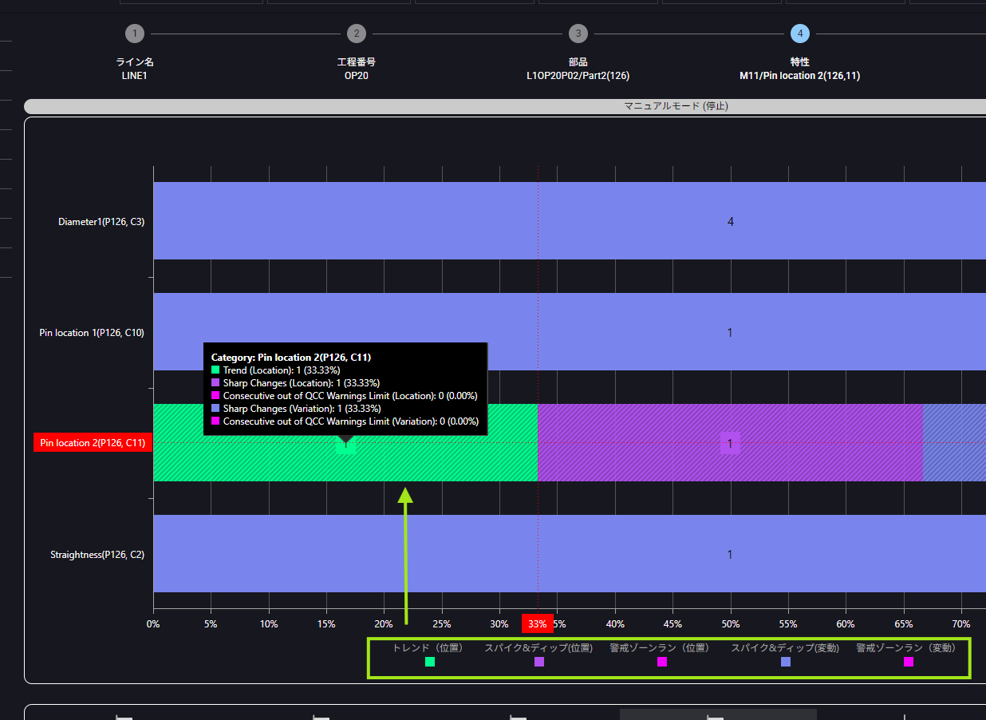986x720 pixels.
Task: Click step 1 circle for ライン名
Action: 135,34
